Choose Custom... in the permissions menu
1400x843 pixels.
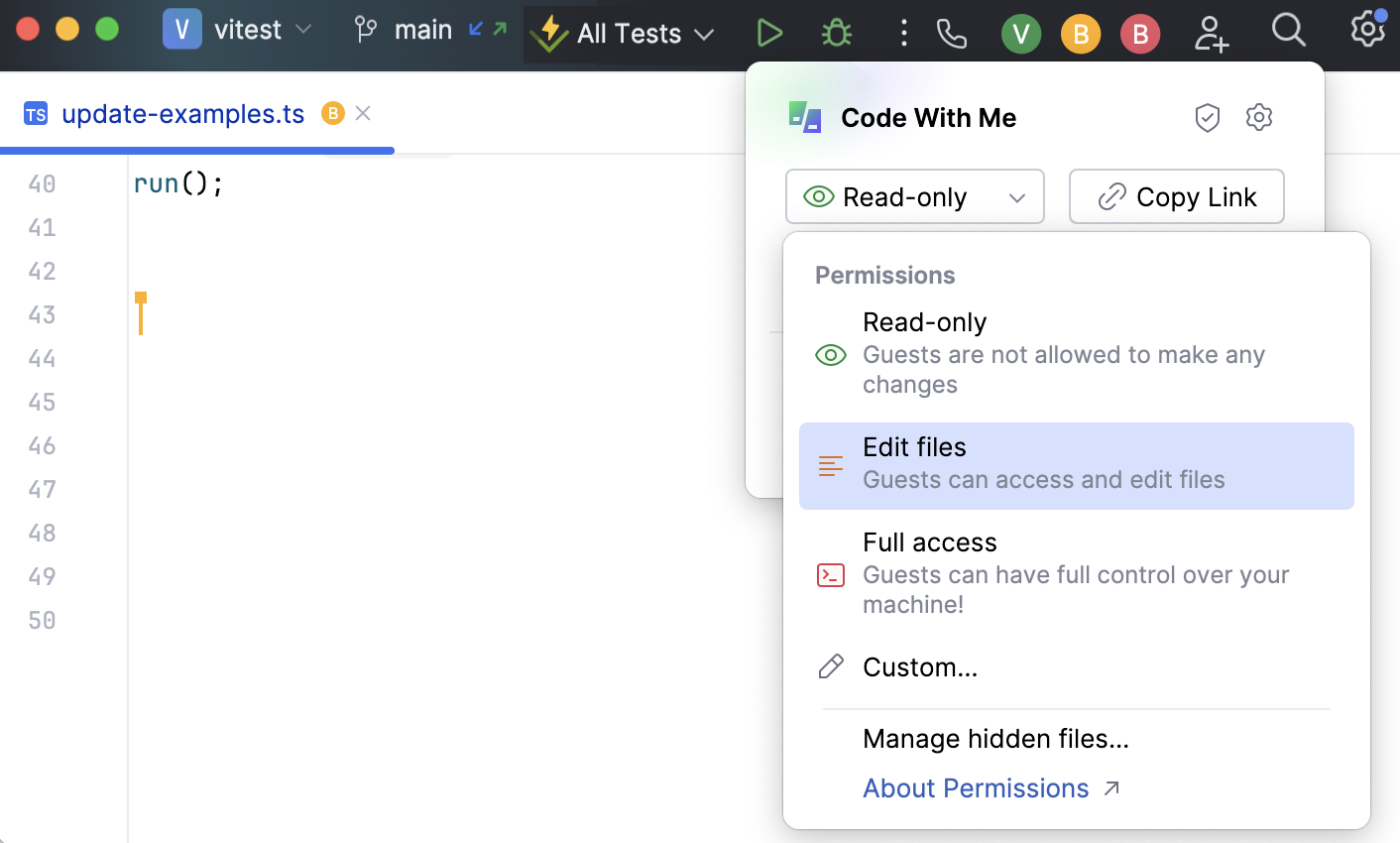920,666
